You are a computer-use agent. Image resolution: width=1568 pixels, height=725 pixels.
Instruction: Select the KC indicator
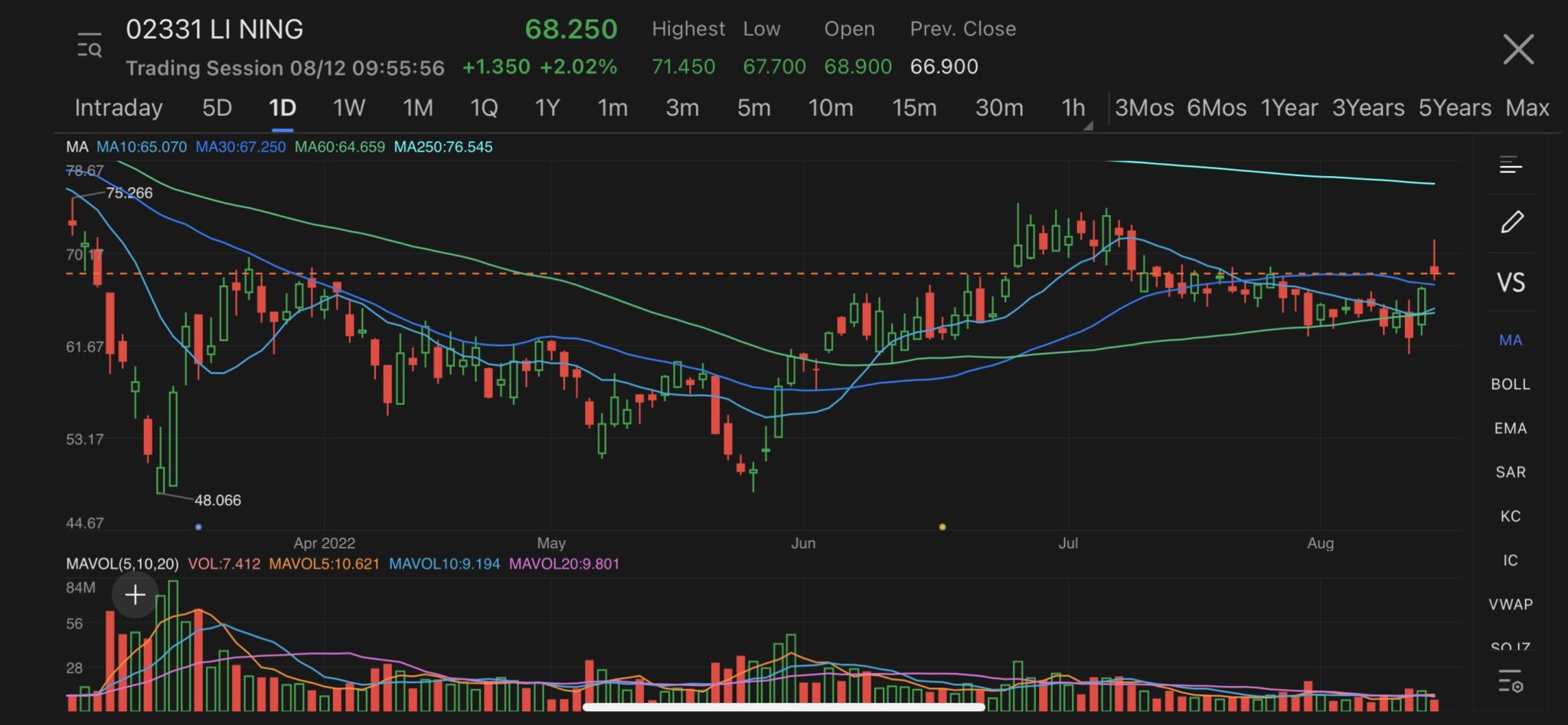coord(1510,516)
